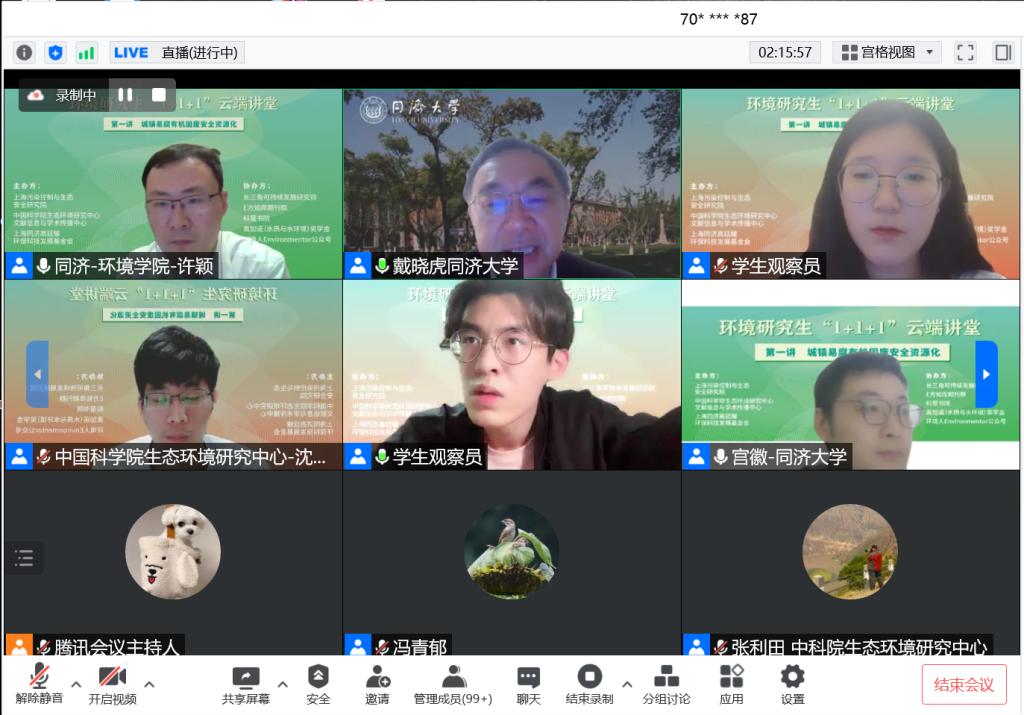
Task: Turn on camera with 开启视频
Action: click(x=112, y=684)
